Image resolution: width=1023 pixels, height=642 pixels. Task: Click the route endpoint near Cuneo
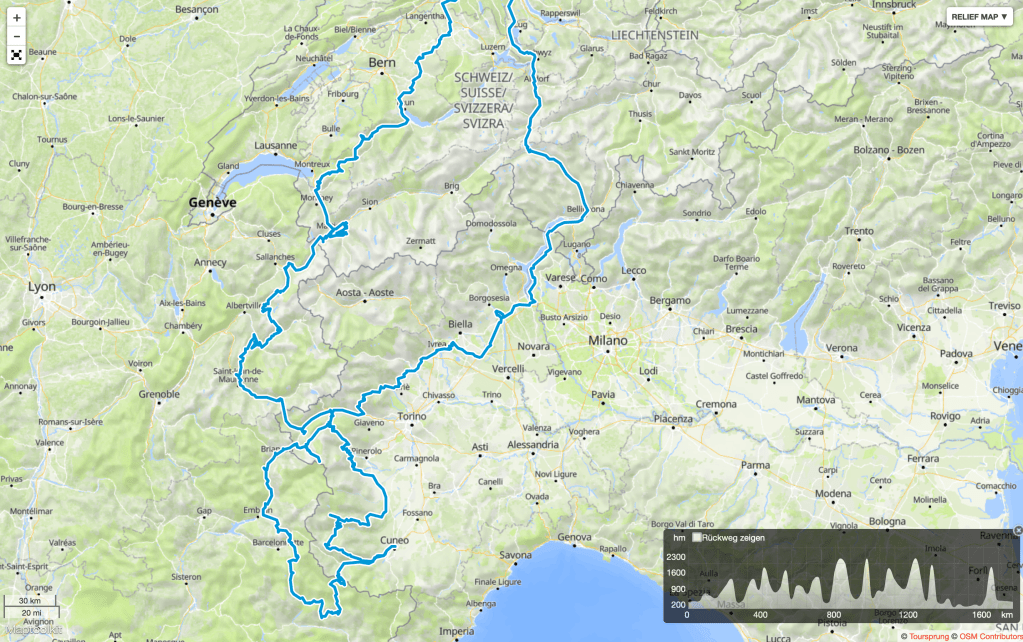pos(393,548)
